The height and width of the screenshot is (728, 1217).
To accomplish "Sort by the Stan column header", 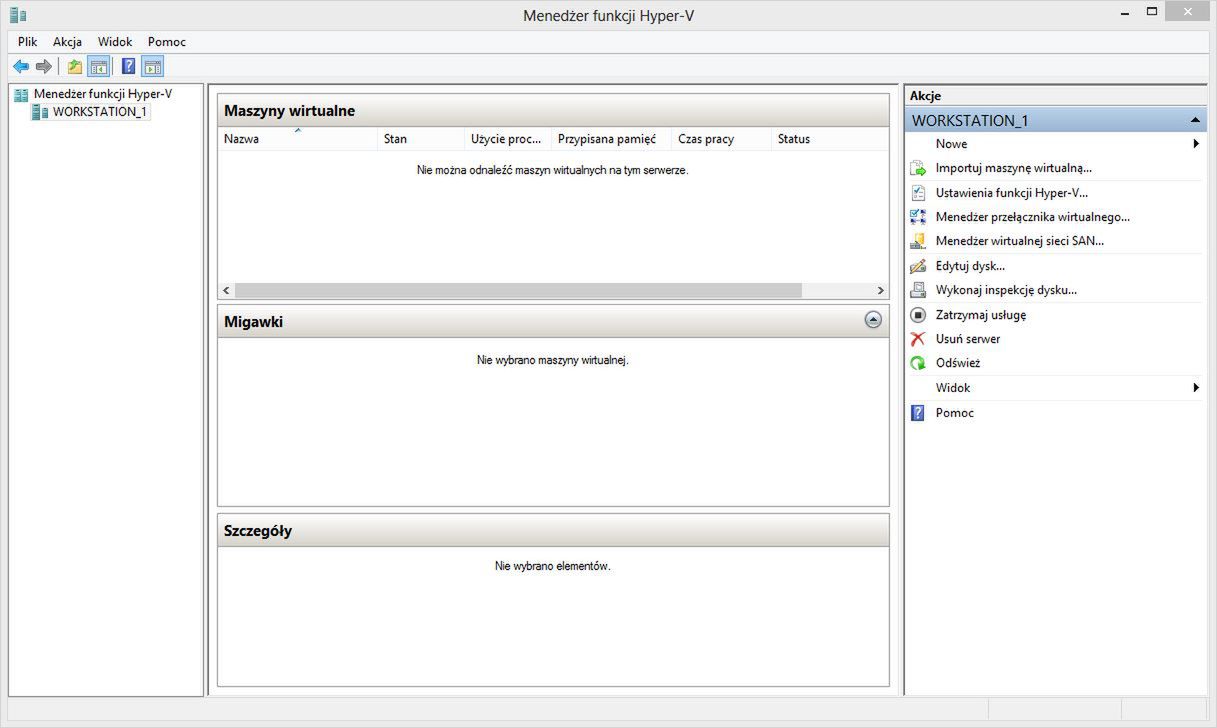I will (x=423, y=139).
